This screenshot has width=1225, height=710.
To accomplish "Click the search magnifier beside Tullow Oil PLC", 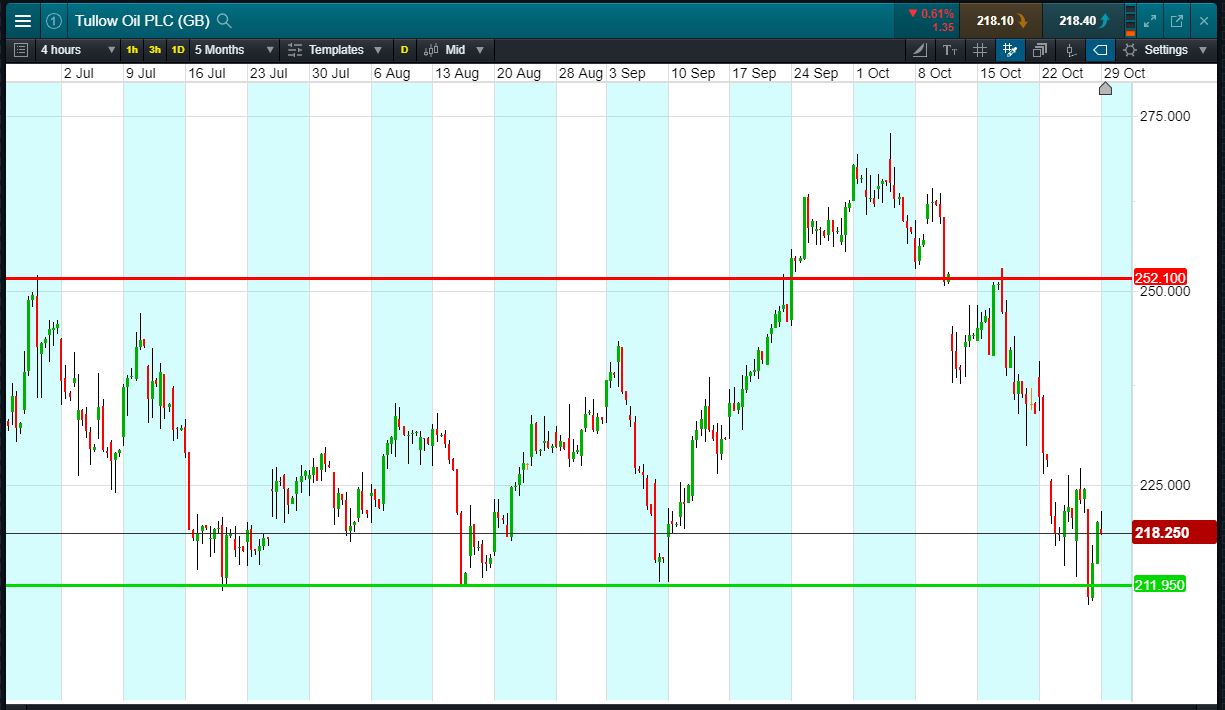I will (x=225, y=20).
